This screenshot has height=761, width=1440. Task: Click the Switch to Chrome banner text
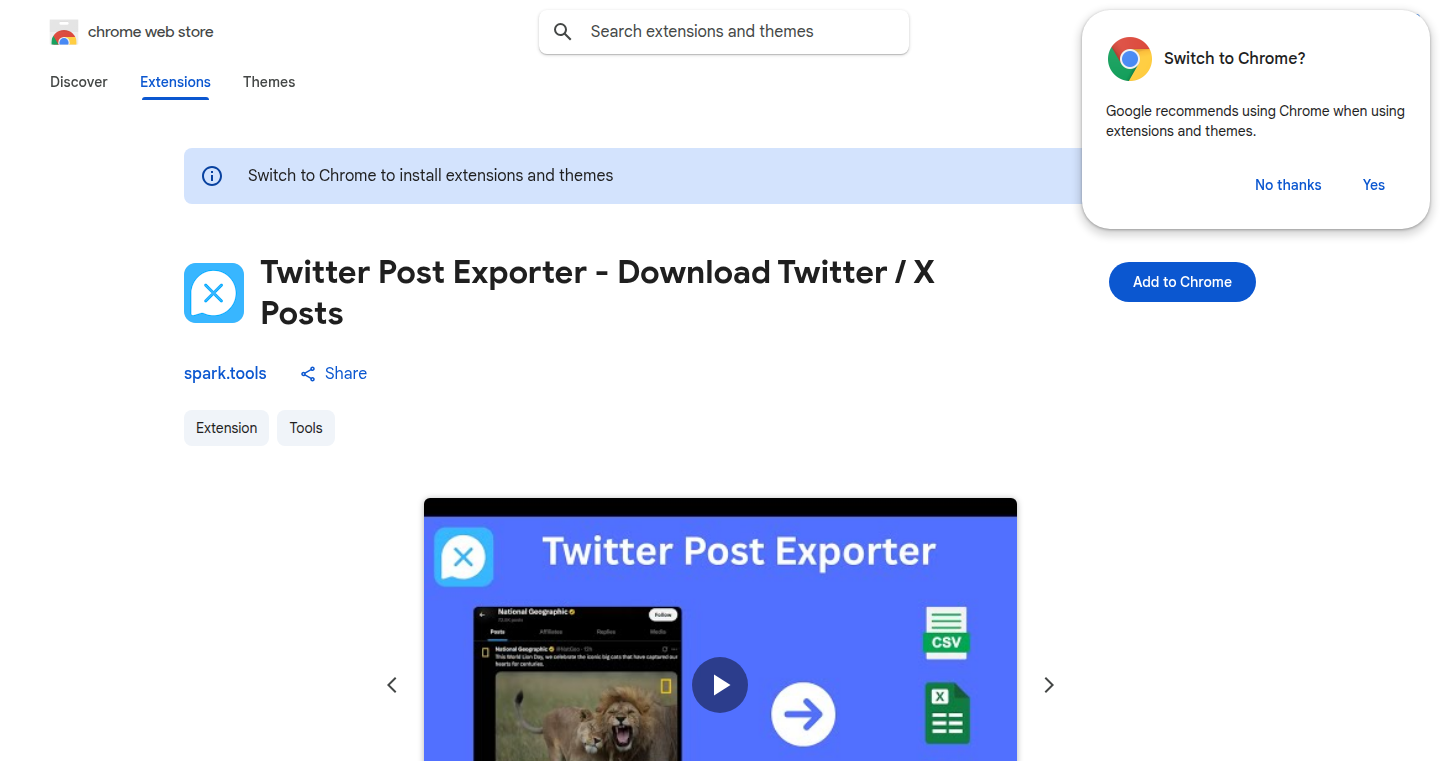pos(431,176)
